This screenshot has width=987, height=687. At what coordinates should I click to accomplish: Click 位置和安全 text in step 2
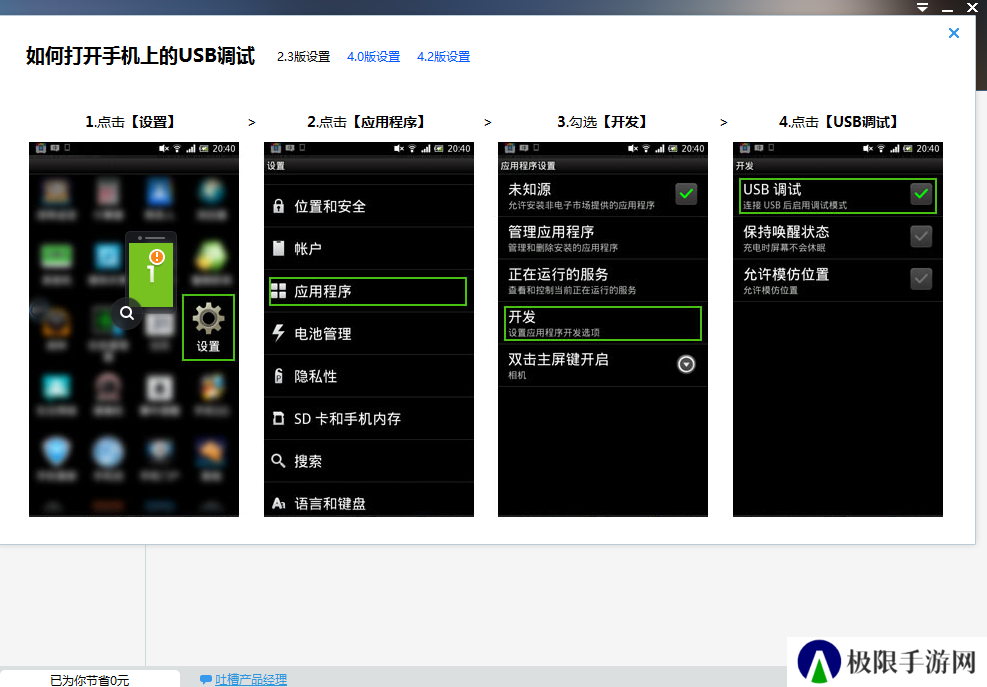click(330, 207)
